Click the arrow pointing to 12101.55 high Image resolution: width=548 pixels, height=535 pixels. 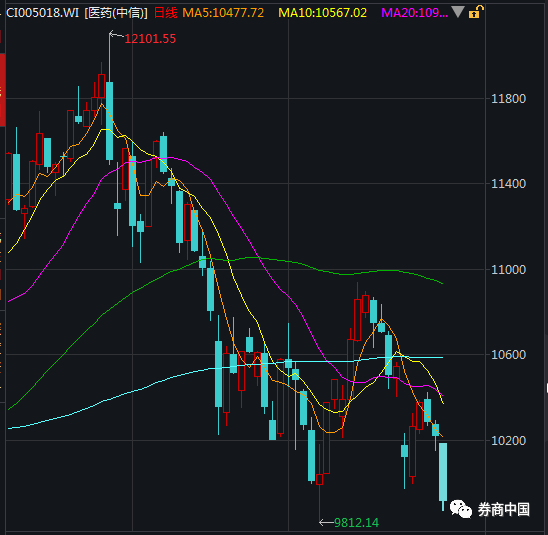[116, 35]
